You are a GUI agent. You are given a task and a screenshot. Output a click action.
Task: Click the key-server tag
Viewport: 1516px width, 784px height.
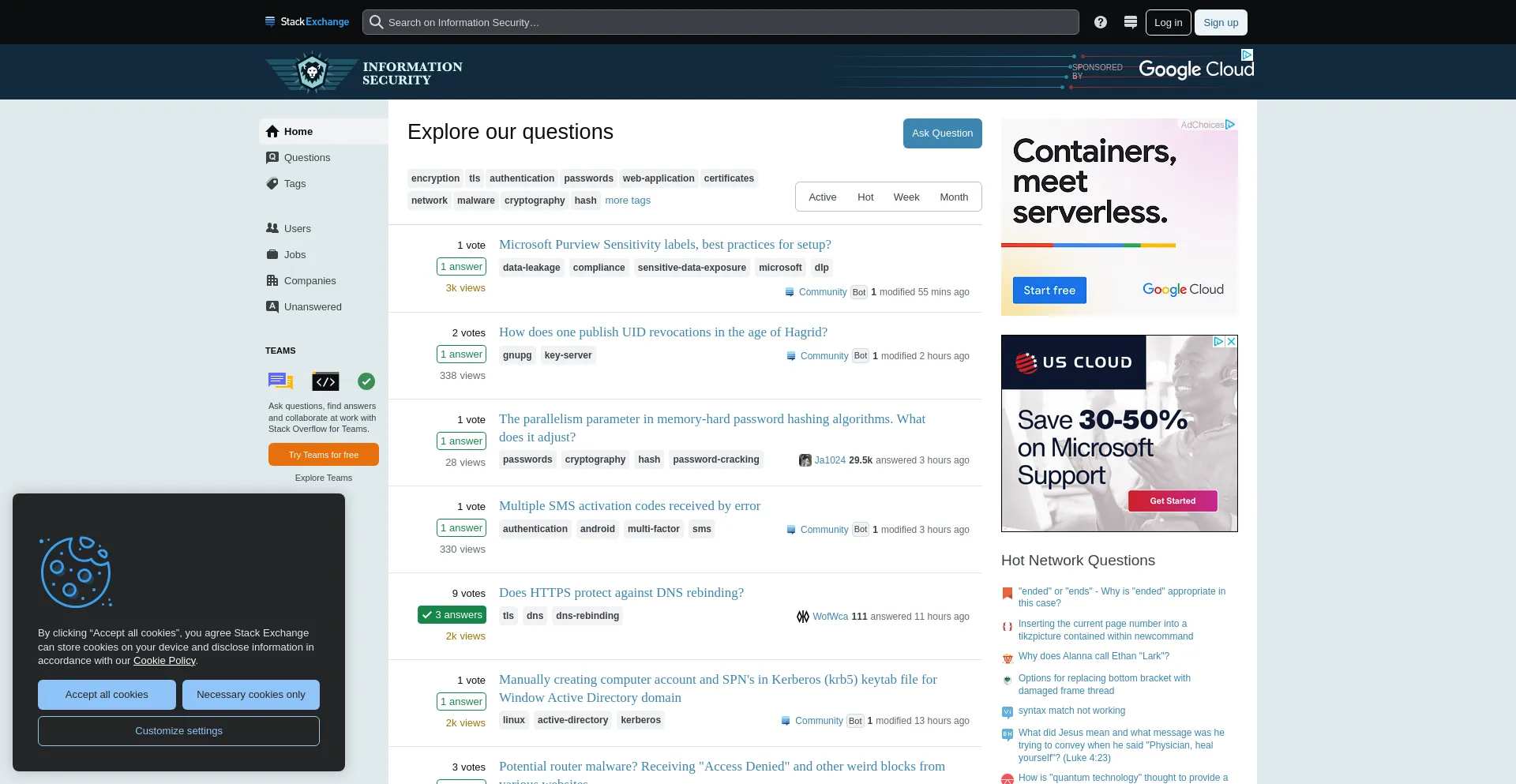coord(568,355)
